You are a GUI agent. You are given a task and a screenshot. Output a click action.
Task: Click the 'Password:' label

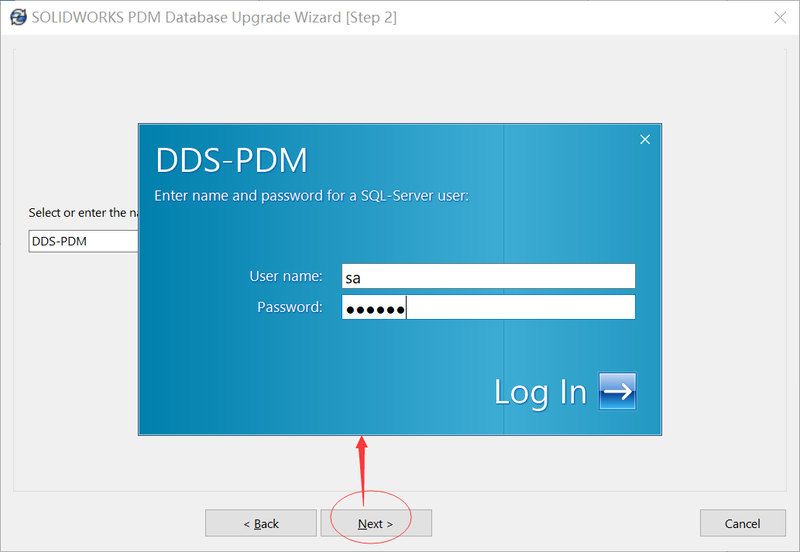(290, 307)
